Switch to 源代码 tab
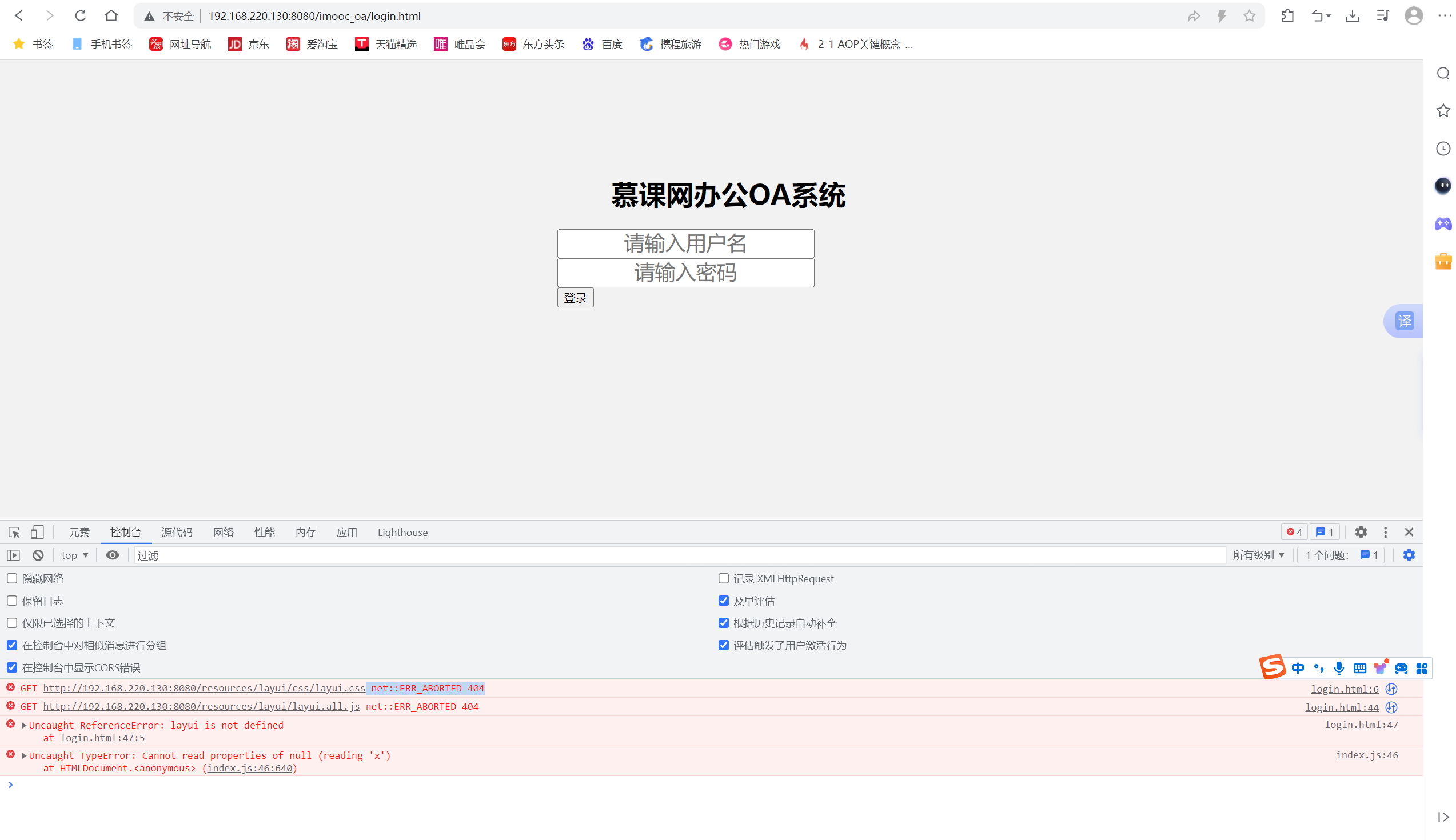The image size is (1456, 840). [x=177, y=532]
